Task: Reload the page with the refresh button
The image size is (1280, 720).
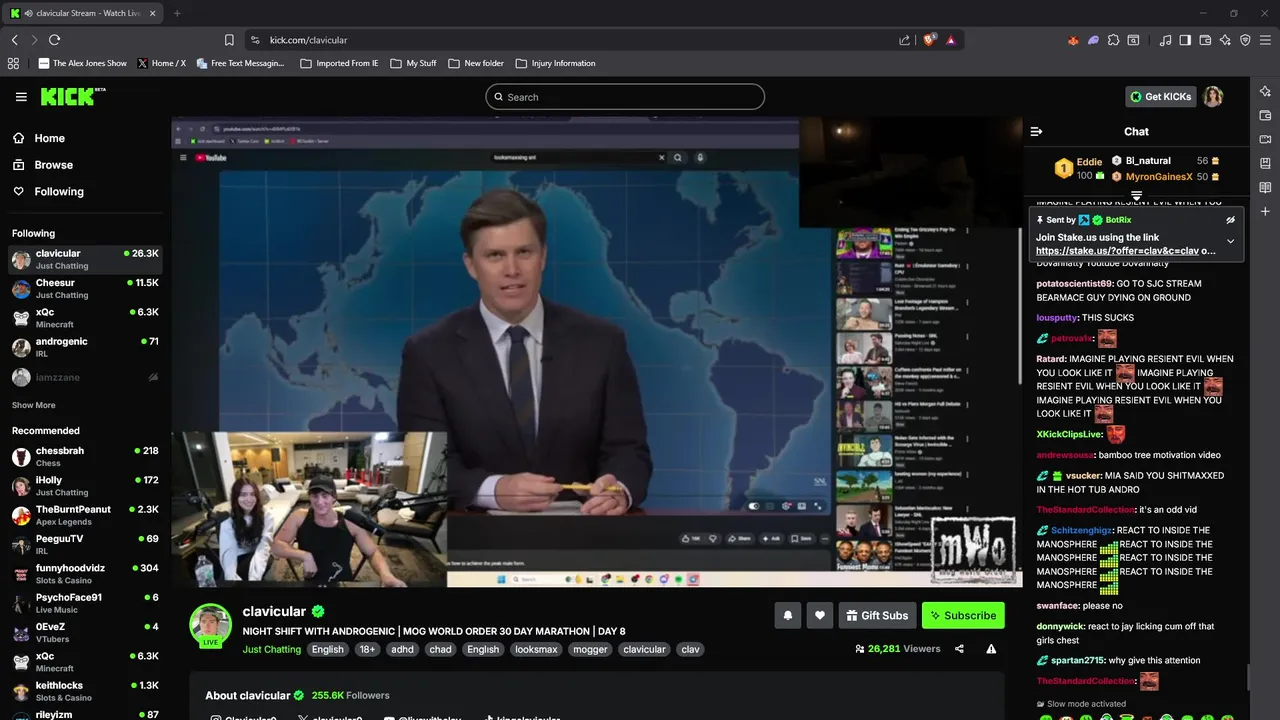Action: click(54, 40)
